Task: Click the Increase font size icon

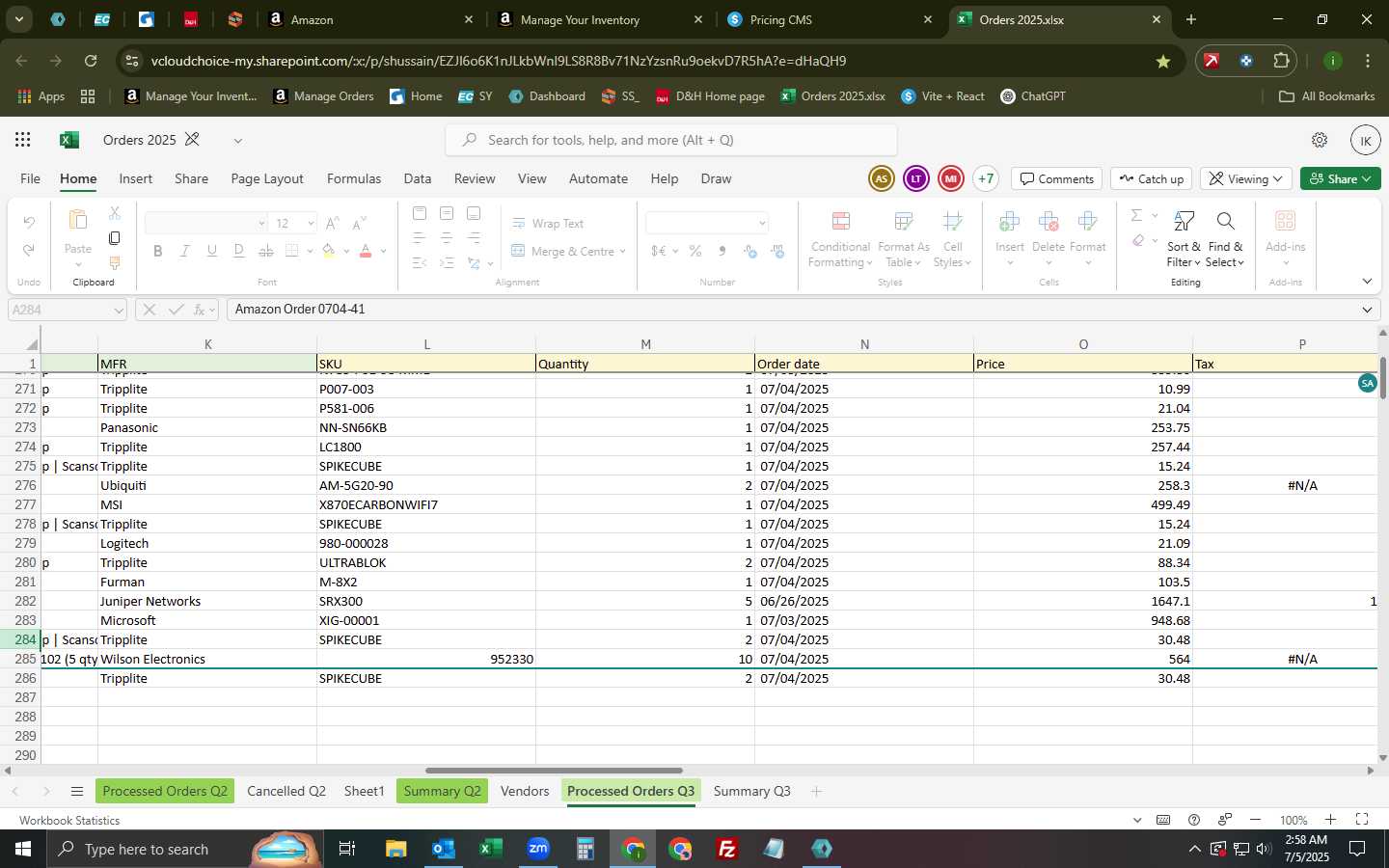Action: point(333,223)
